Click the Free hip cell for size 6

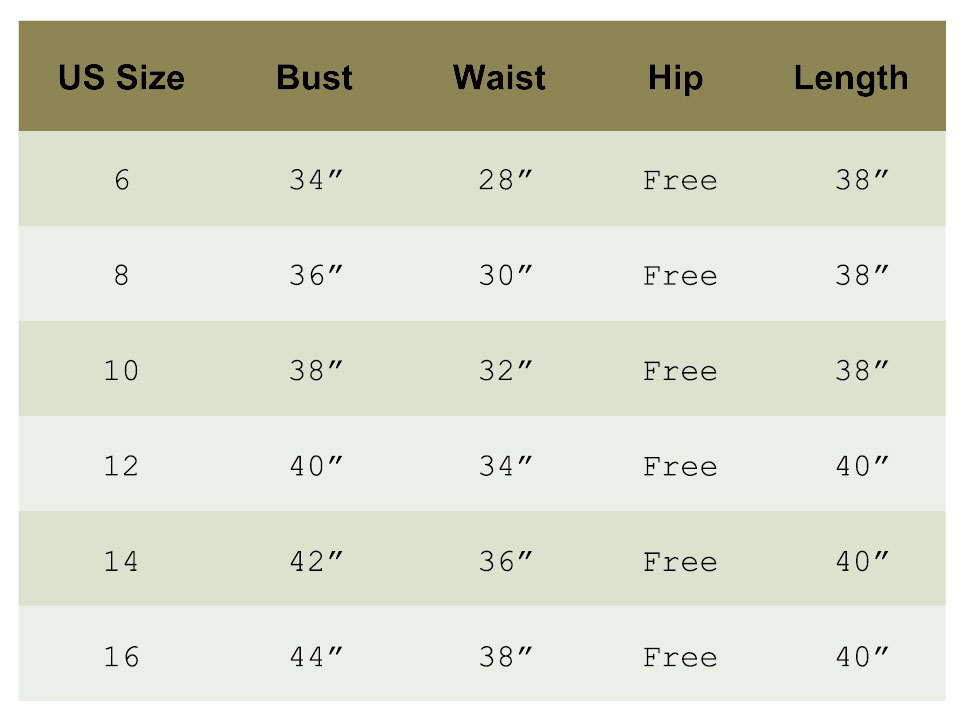click(x=680, y=181)
